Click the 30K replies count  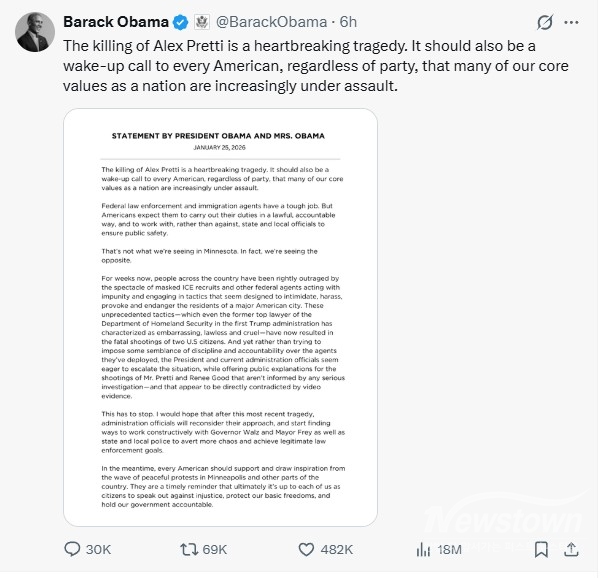pyautogui.click(x=100, y=549)
